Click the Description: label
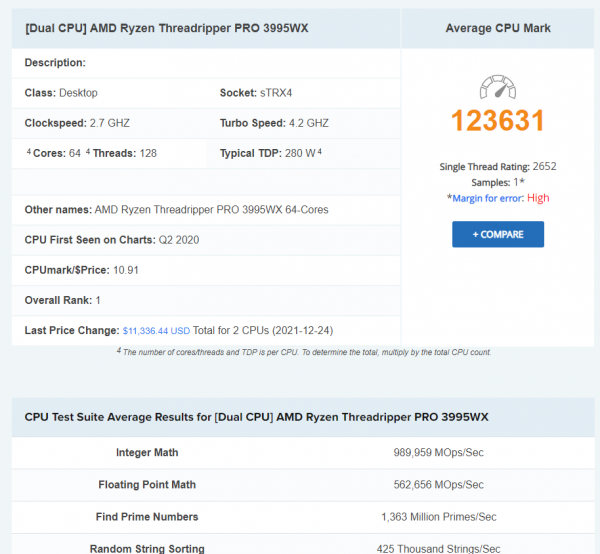This screenshot has height=554, width=600. (x=55, y=62)
